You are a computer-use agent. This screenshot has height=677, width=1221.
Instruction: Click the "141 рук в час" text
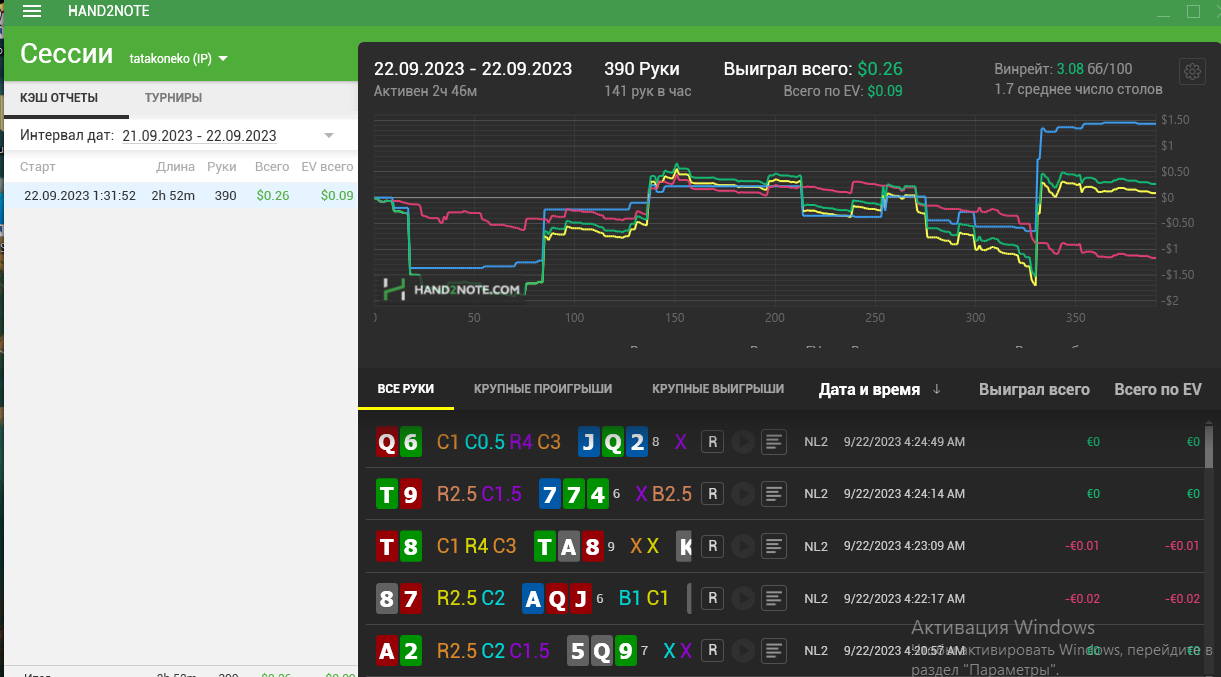[647, 91]
